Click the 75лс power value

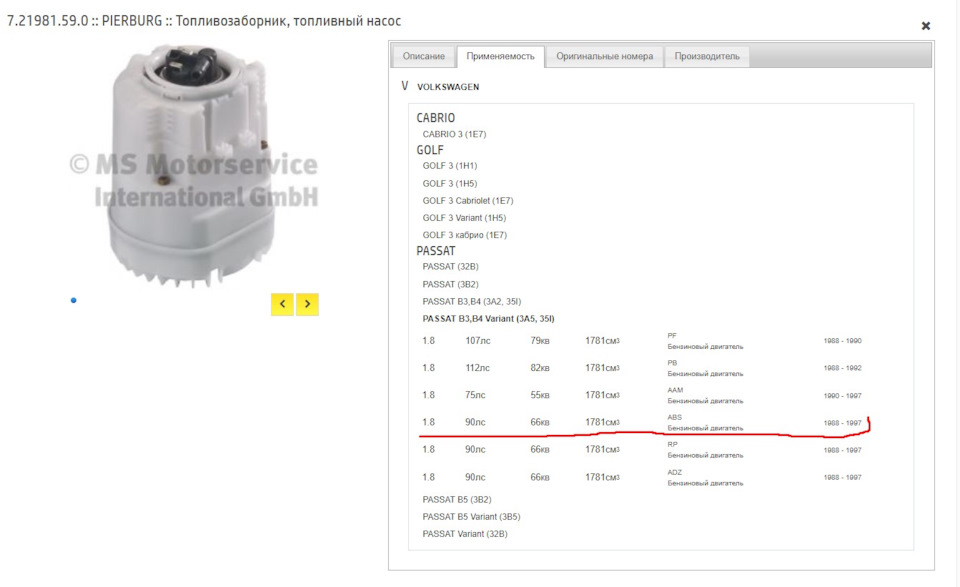[475, 395]
